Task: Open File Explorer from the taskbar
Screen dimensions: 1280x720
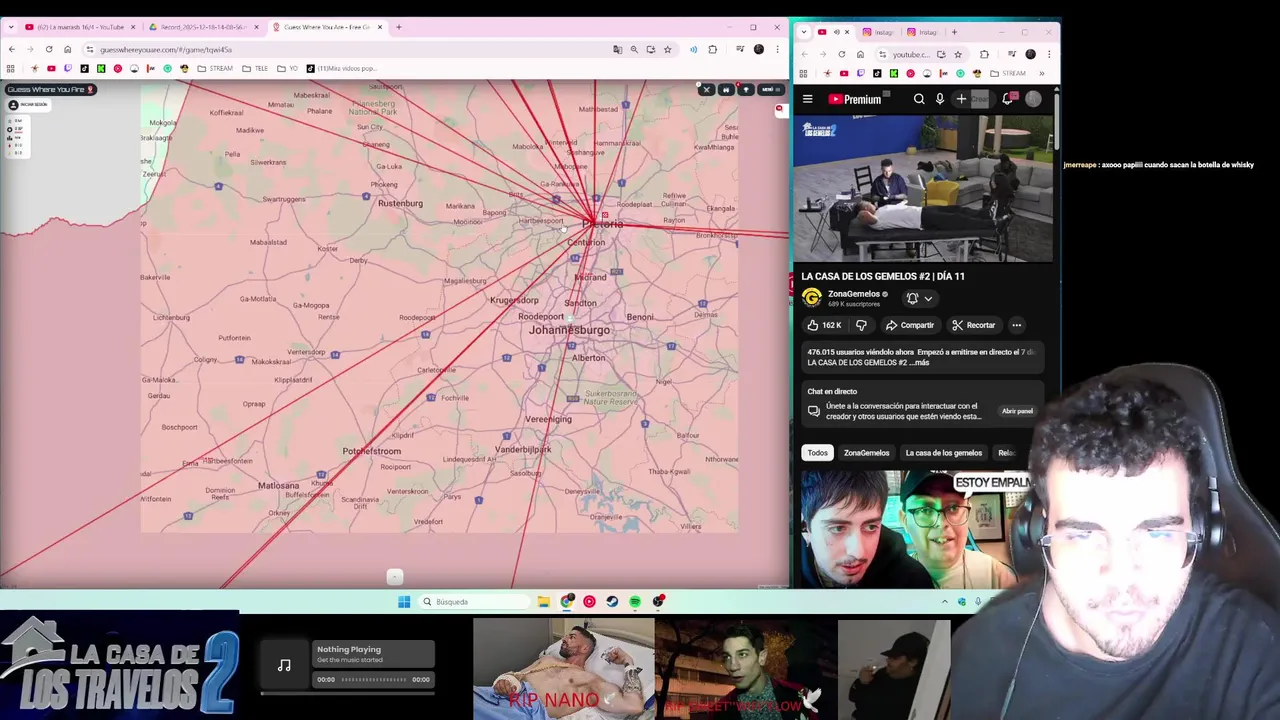Action: [543, 602]
